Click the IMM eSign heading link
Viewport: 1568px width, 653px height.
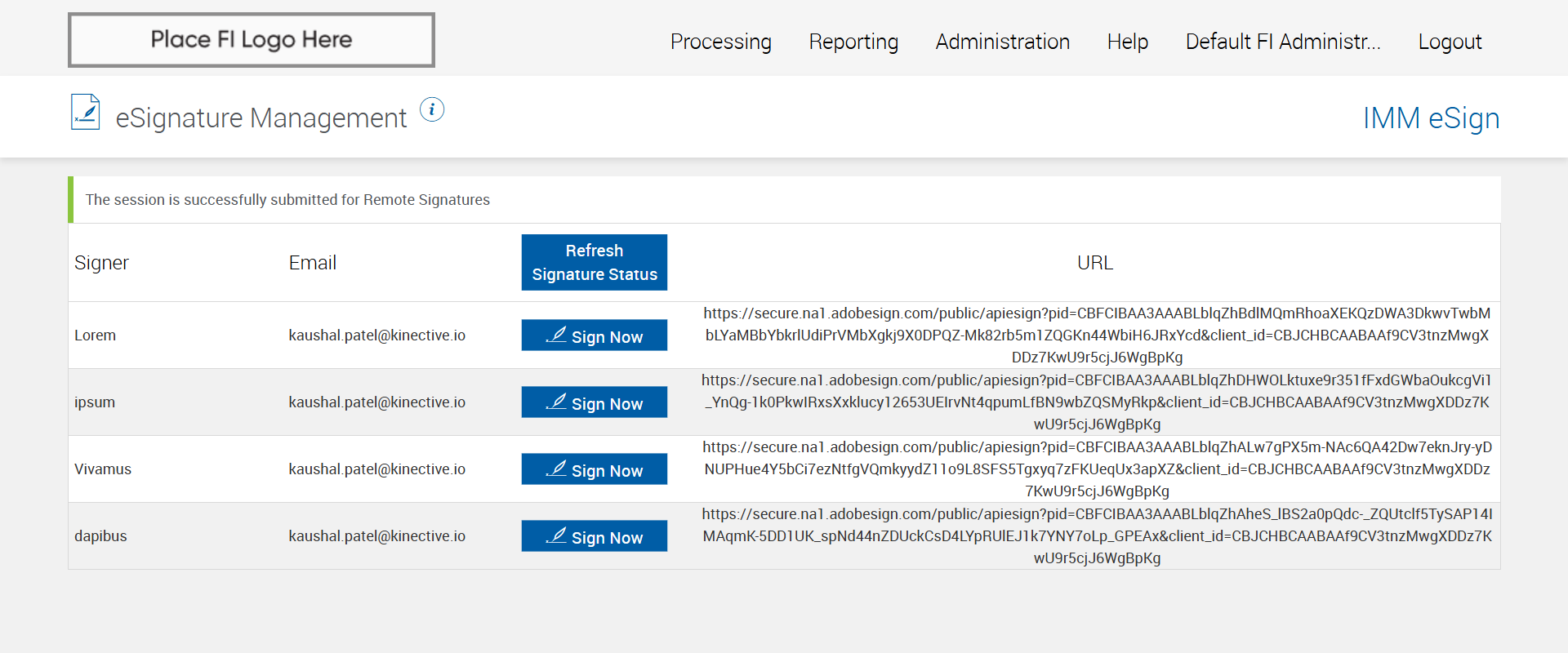coord(1431,118)
